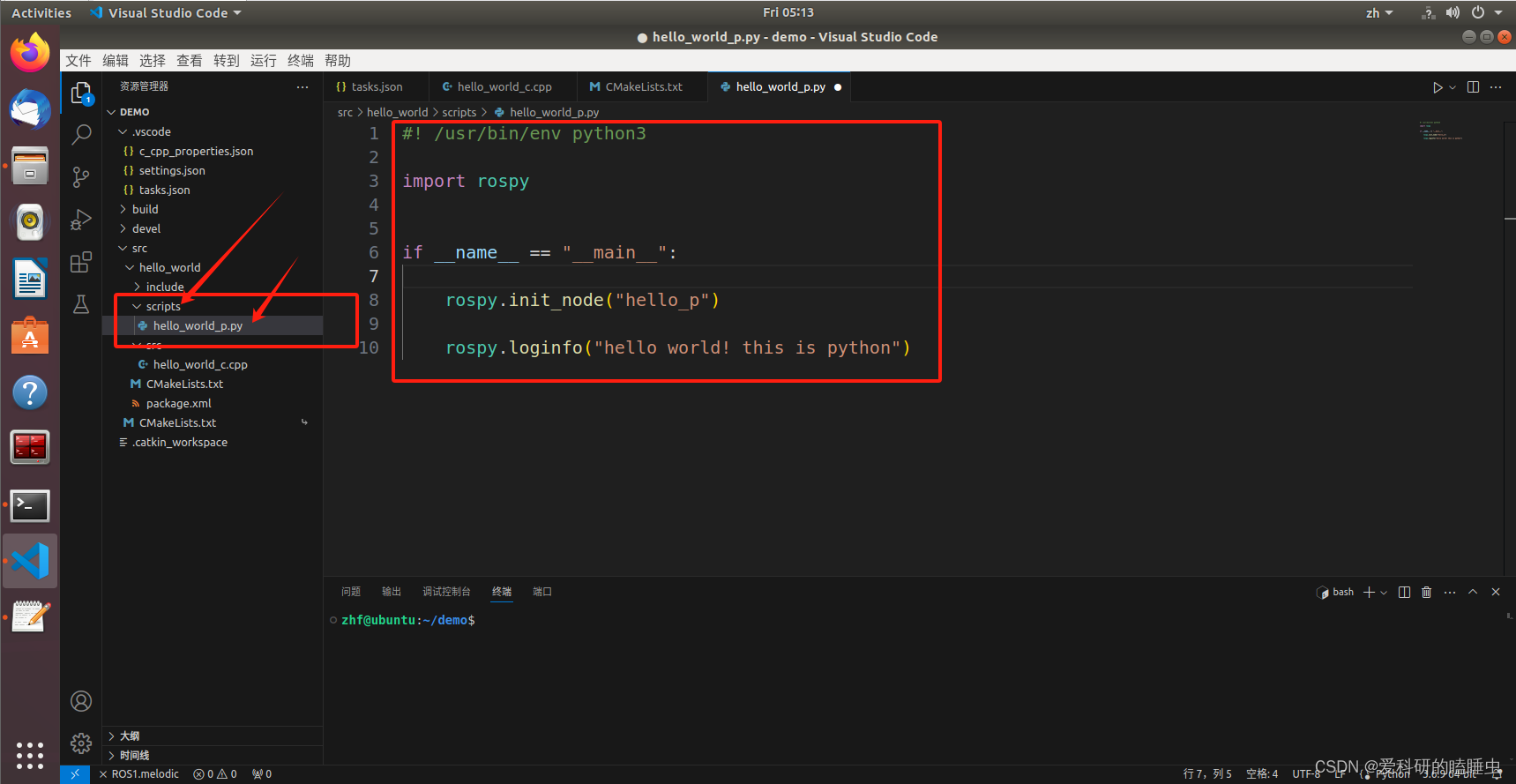Launch Firefox from the Ubuntu dock
This screenshot has height=784, width=1516.
(x=30, y=52)
